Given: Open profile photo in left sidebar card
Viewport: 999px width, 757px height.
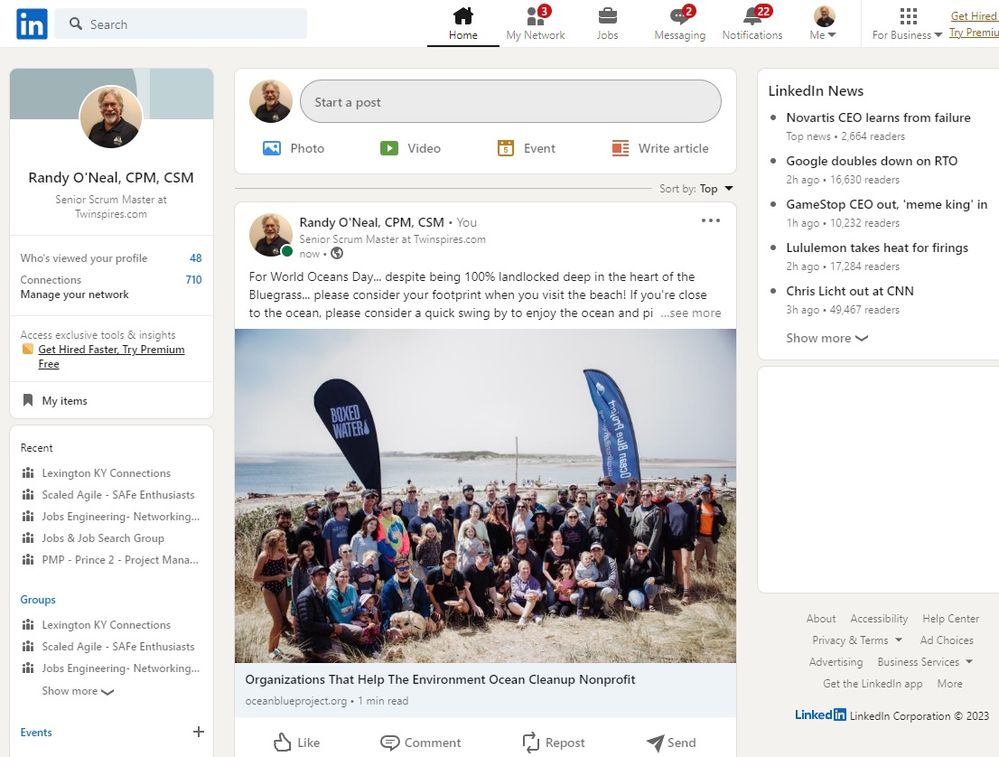Looking at the screenshot, I should tap(111, 117).
